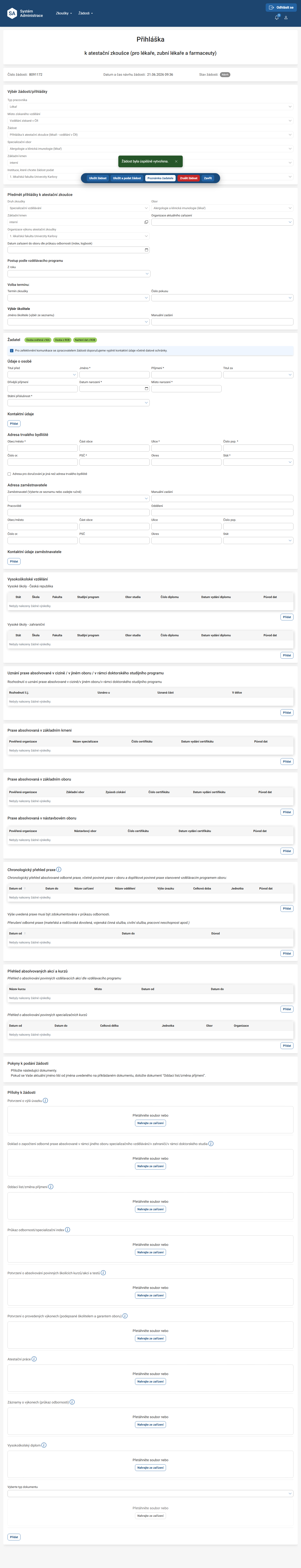Screen dimensions: 301x1568
Task: Show info for Potvrzení o absolvování povinných kurzů
Action: pos(103,1273)
